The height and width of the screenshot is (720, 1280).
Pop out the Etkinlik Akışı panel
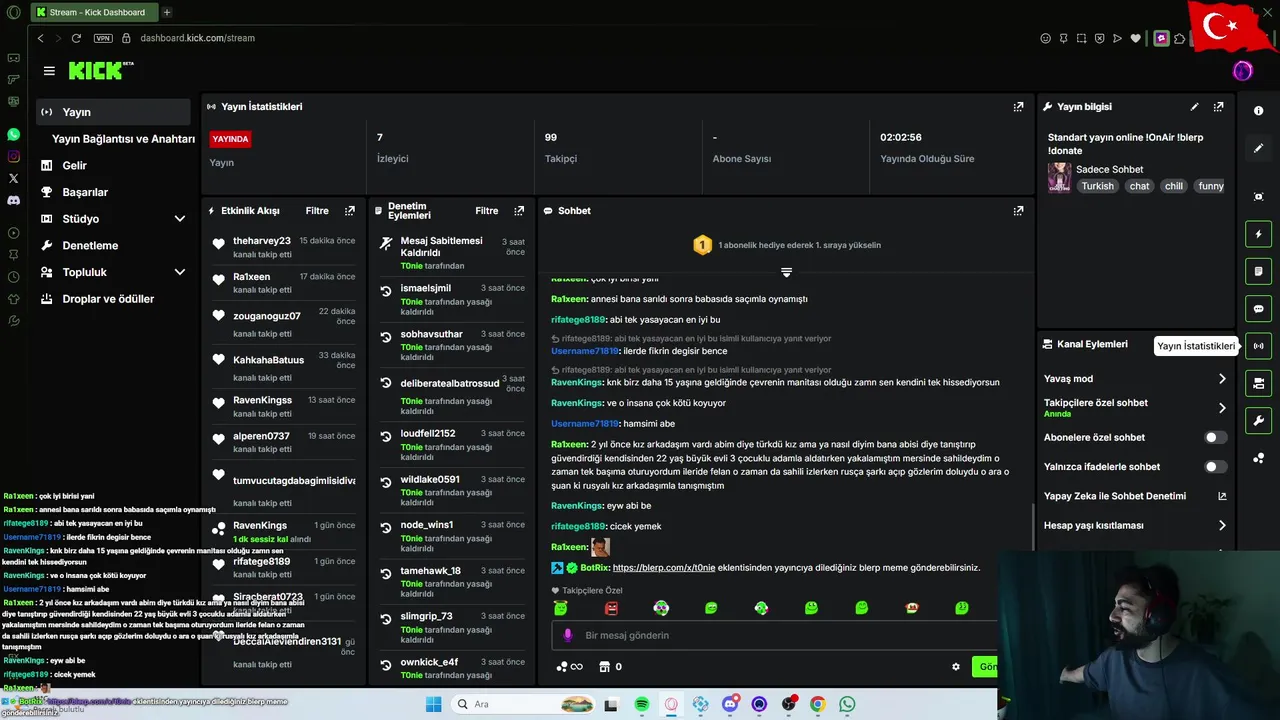coord(349,211)
